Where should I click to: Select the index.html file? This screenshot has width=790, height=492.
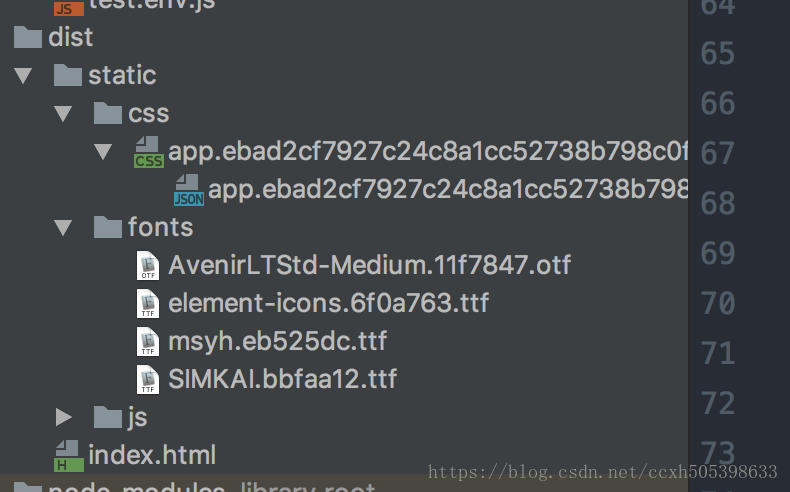[x=152, y=455]
